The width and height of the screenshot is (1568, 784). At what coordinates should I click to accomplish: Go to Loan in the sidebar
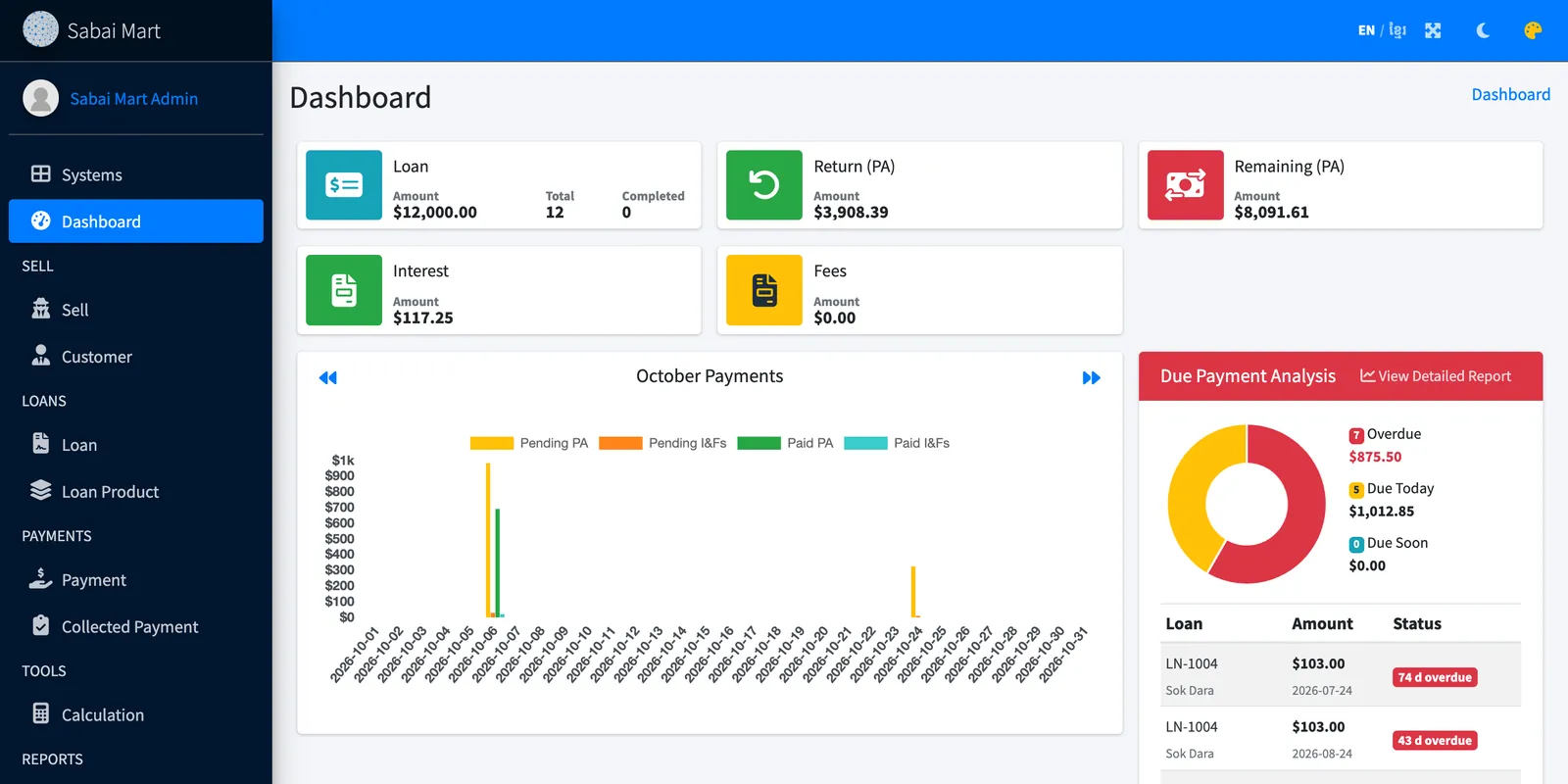pos(136,445)
